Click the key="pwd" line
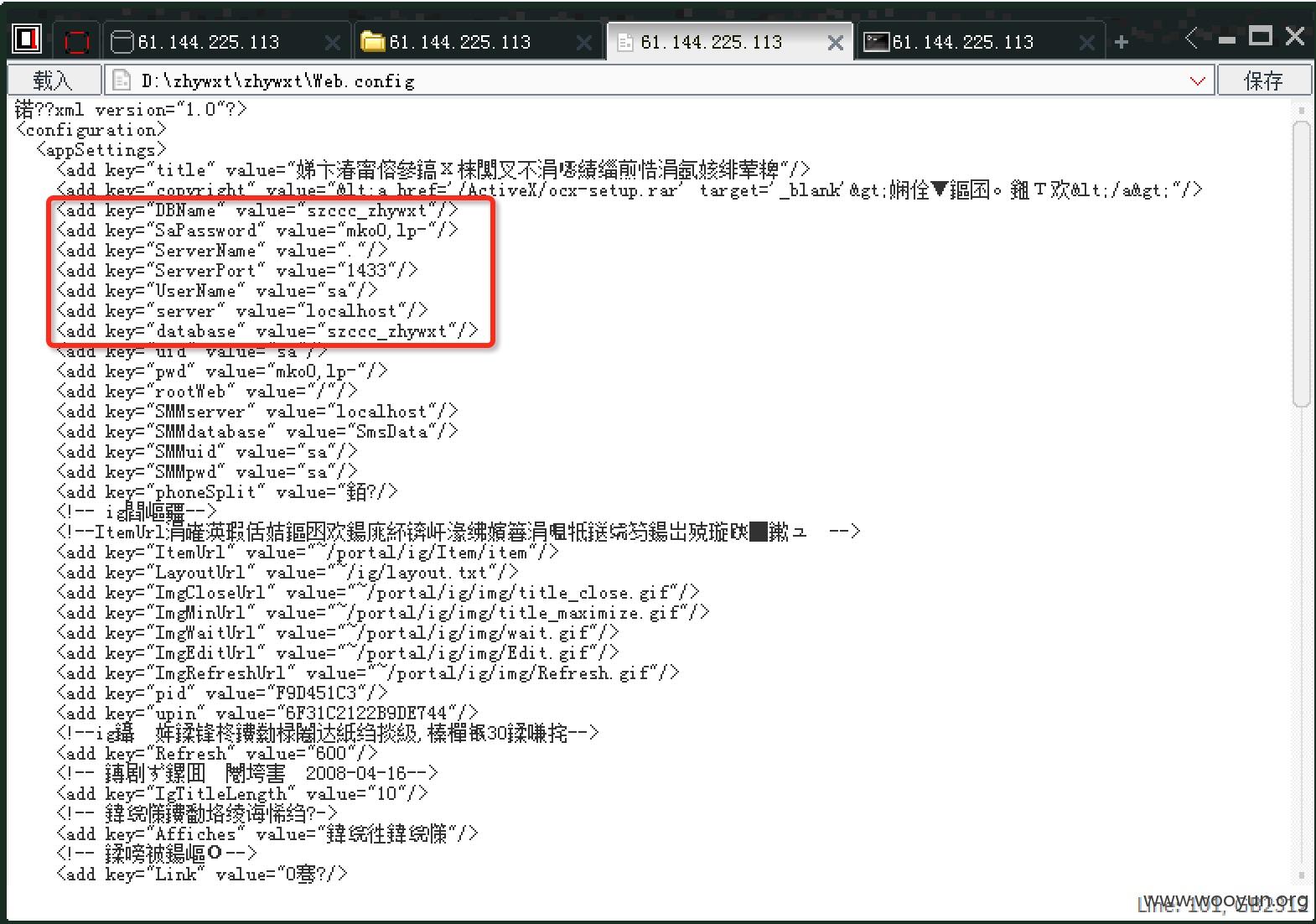The height and width of the screenshot is (924, 1316). [221, 371]
